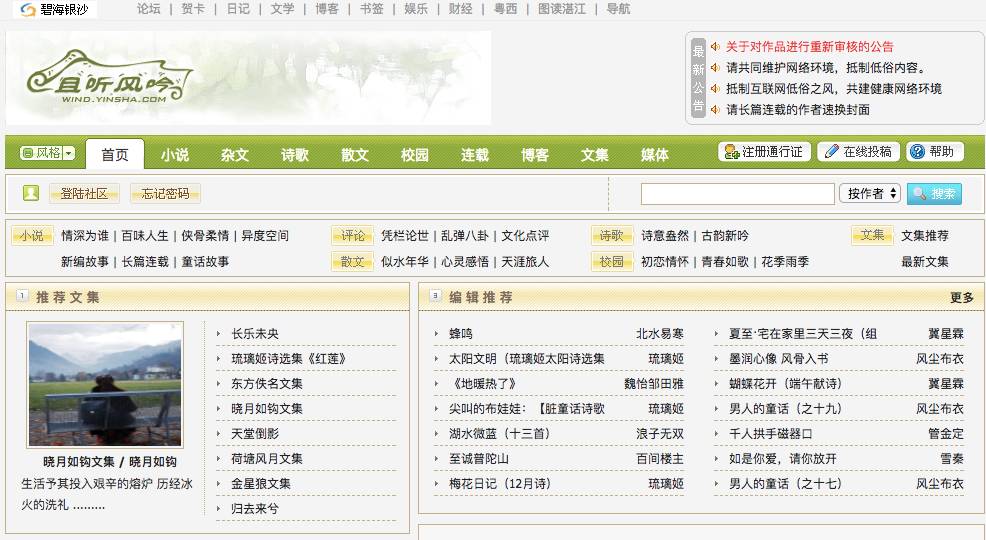Open the 百味人生 category link
This screenshot has height=540, width=986.
(x=145, y=236)
